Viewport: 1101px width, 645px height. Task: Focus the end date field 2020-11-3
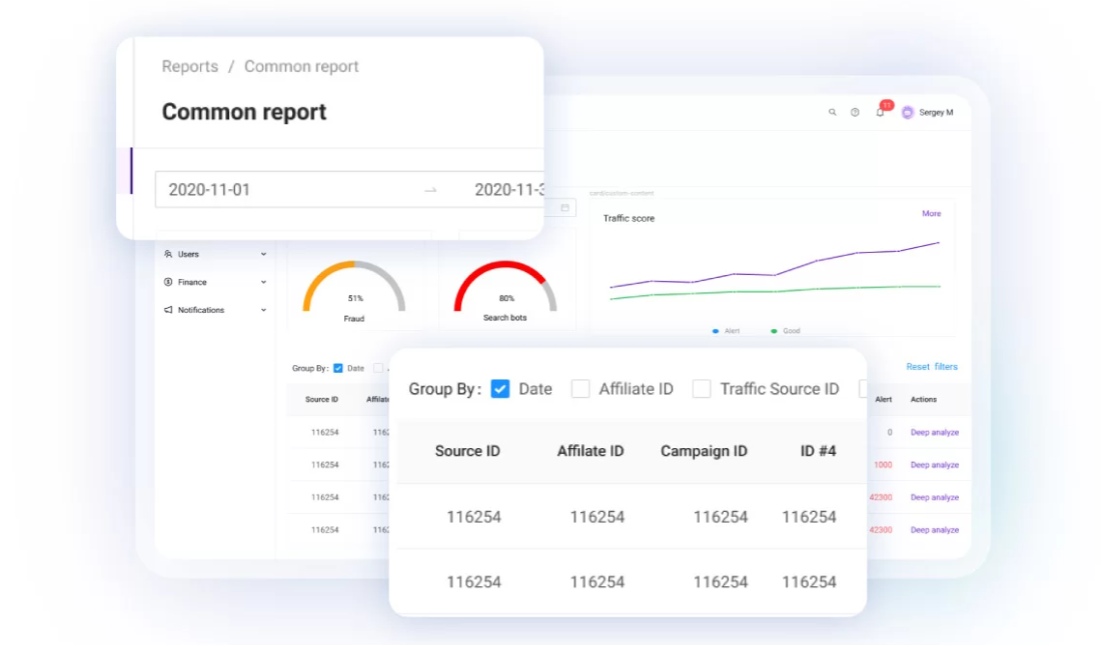pos(509,189)
